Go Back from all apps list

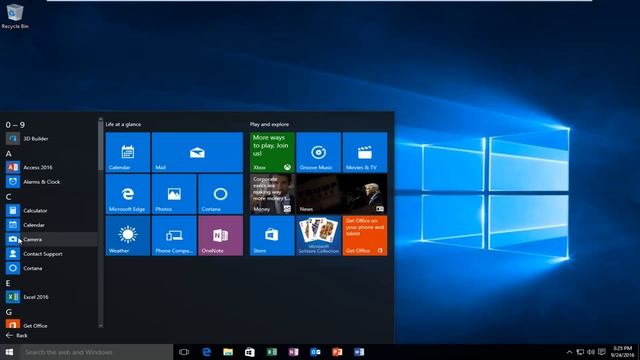coord(17,336)
